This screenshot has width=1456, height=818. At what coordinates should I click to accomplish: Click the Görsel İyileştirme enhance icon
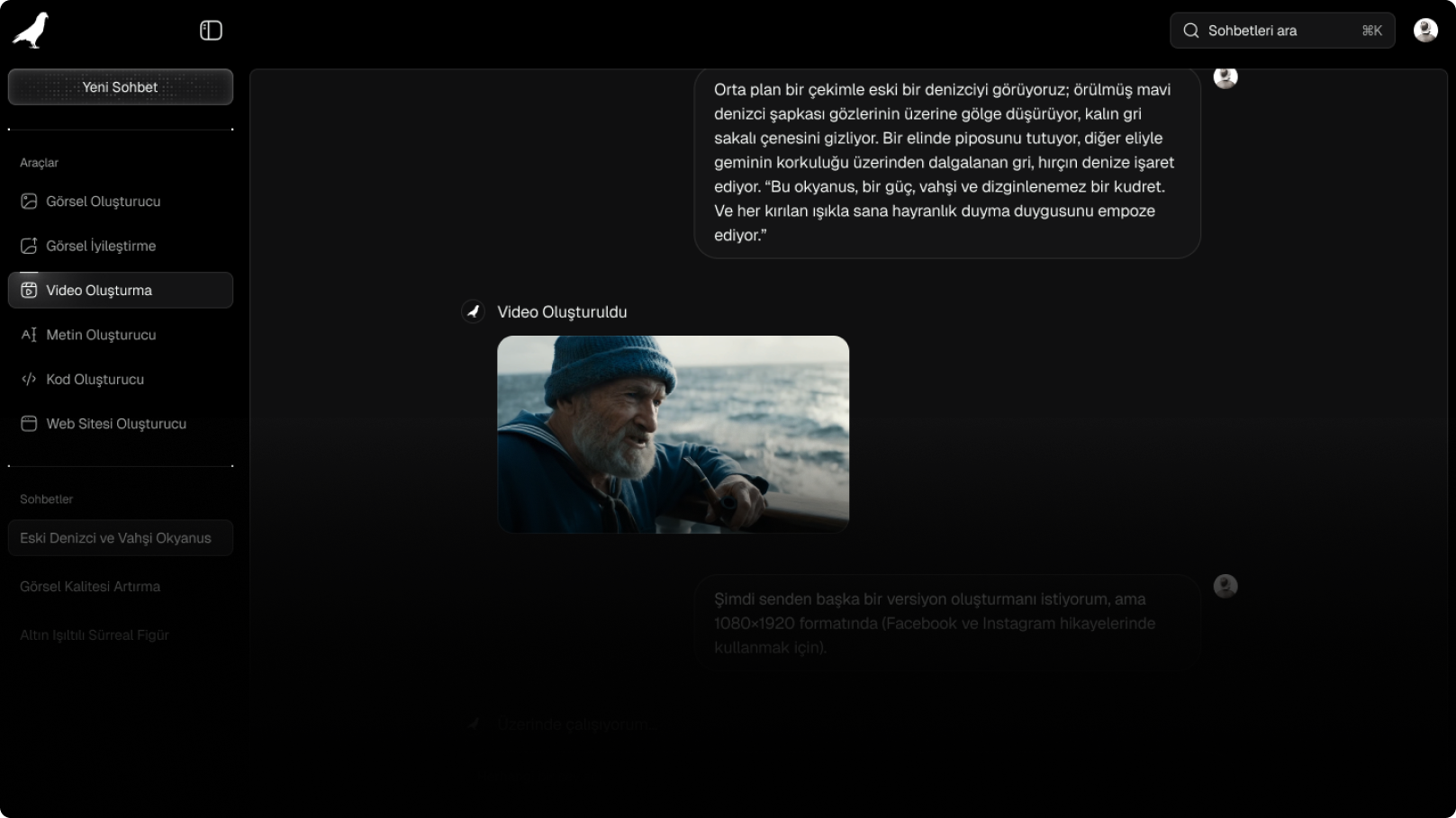[29, 246]
